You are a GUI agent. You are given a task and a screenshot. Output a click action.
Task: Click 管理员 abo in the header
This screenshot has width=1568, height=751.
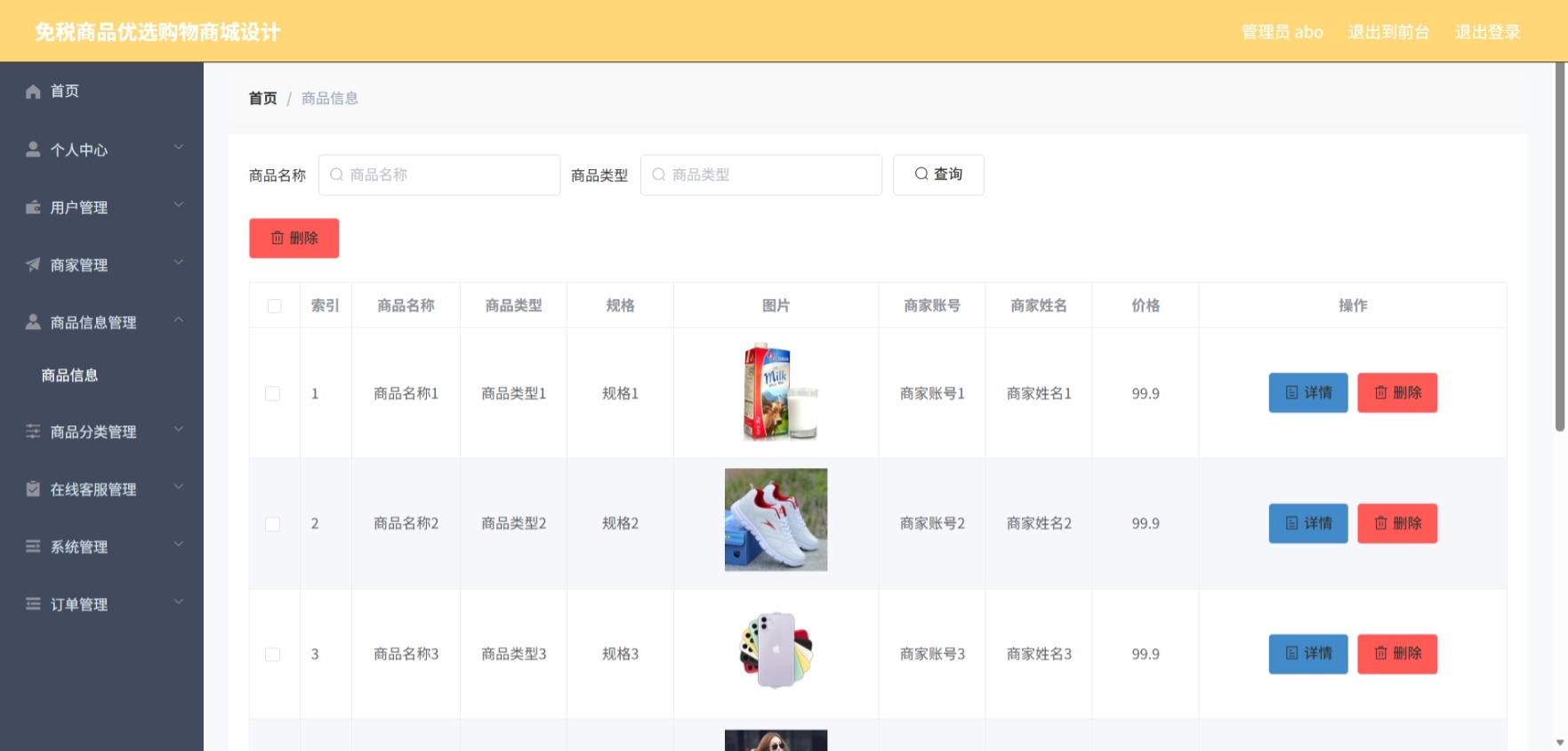[x=1282, y=32]
